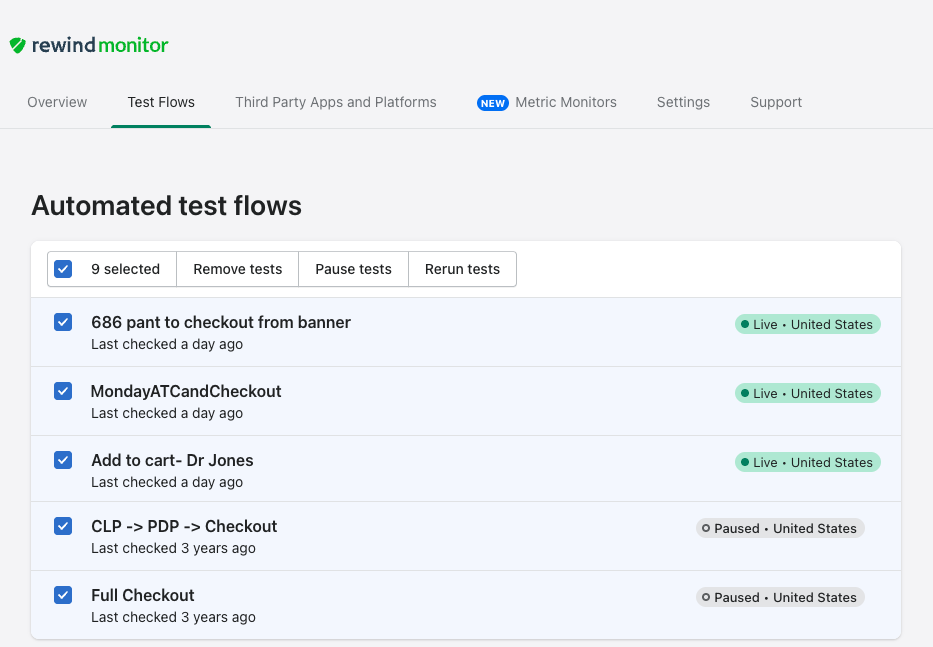Click the Remove tests button

coord(237,269)
